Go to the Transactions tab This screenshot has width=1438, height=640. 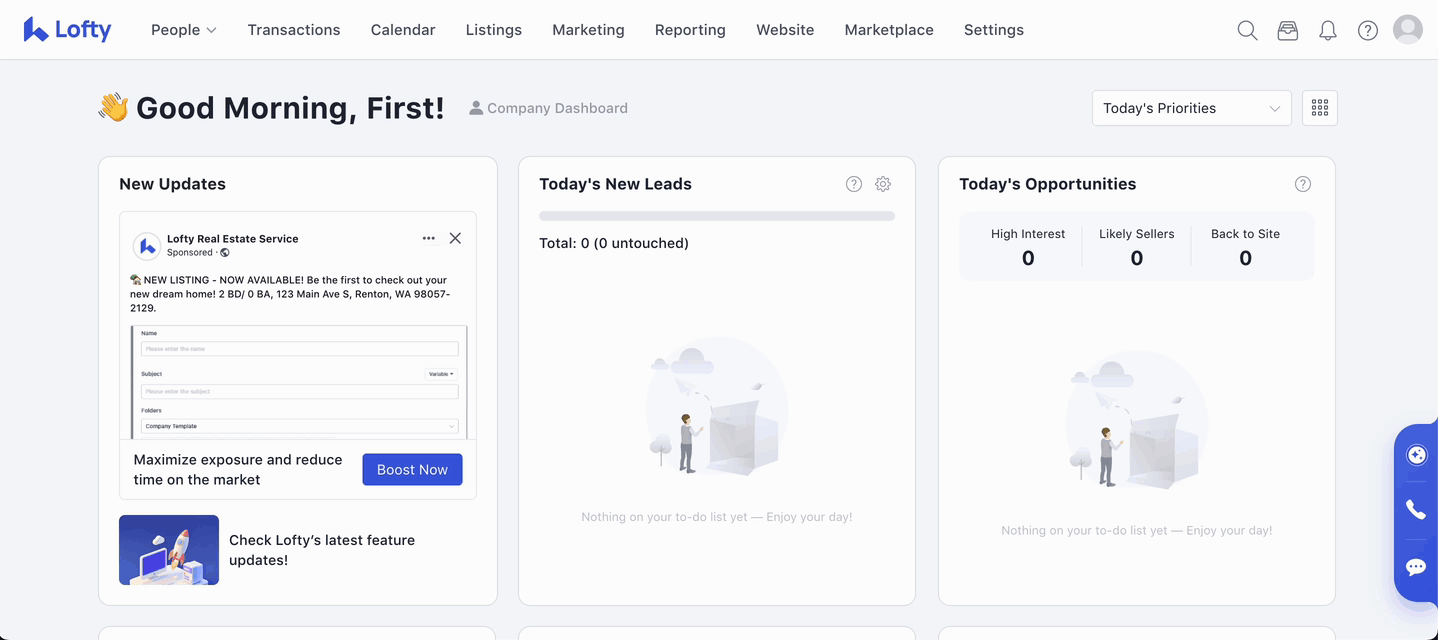pyautogui.click(x=294, y=30)
